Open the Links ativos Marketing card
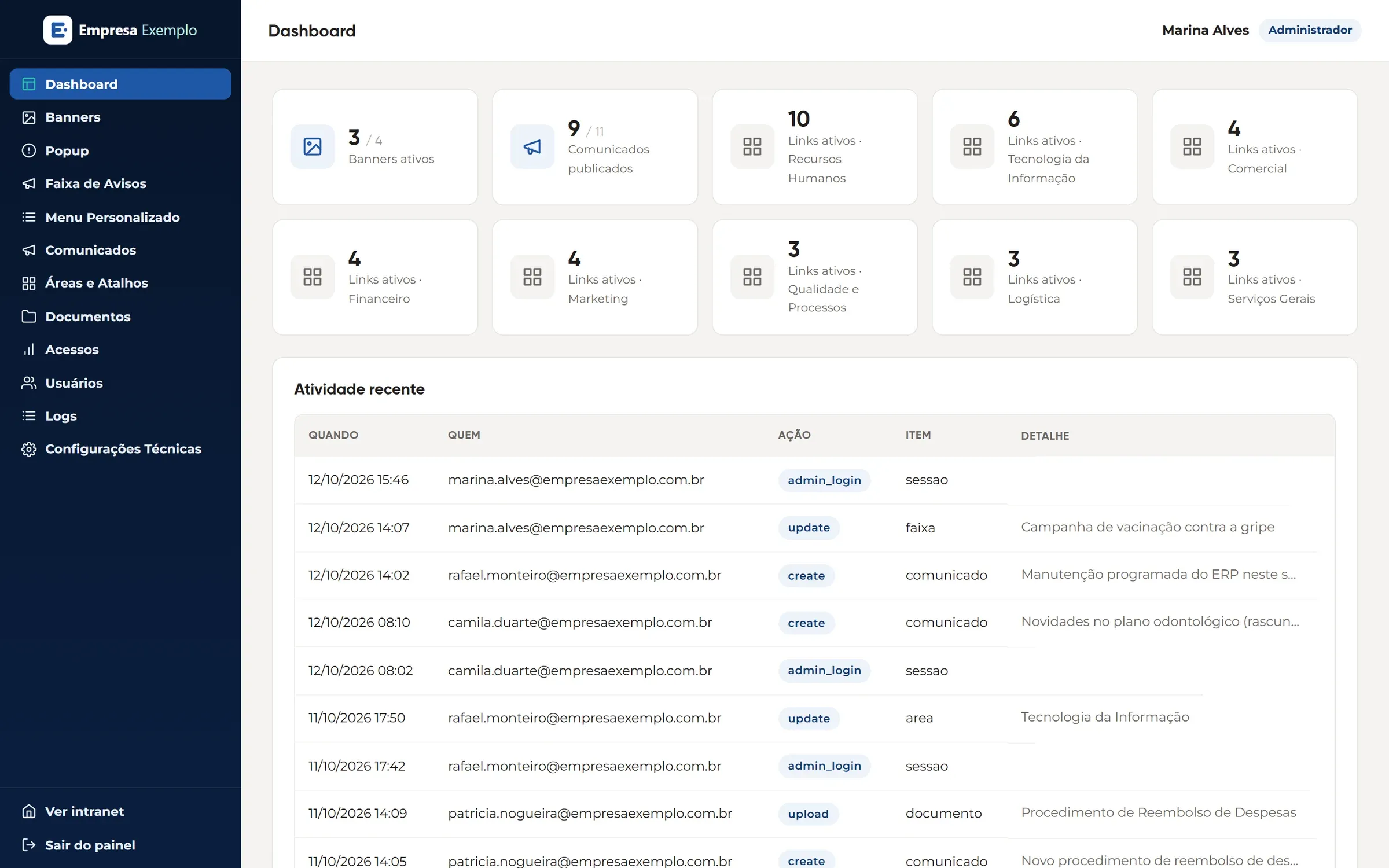Viewport: 1389px width, 868px height. [x=595, y=277]
